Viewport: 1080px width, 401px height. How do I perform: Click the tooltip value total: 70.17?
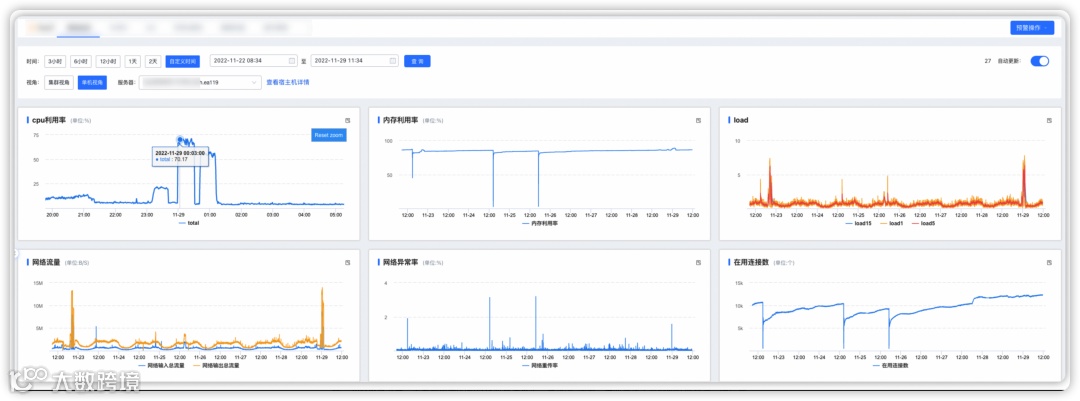coord(172,159)
